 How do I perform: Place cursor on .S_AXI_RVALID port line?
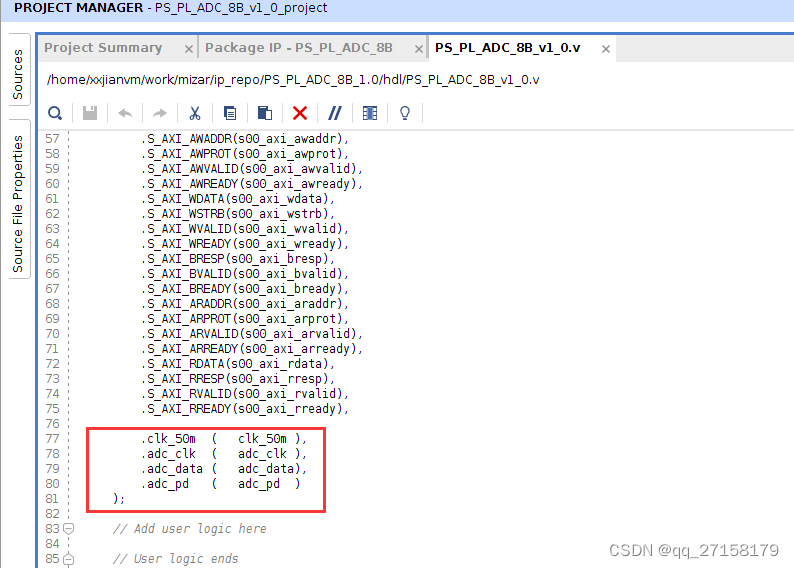click(245, 394)
